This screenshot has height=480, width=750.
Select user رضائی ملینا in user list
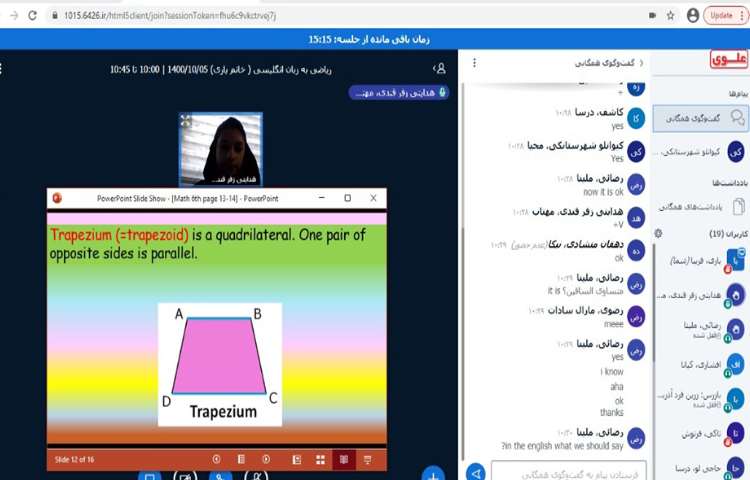point(703,330)
